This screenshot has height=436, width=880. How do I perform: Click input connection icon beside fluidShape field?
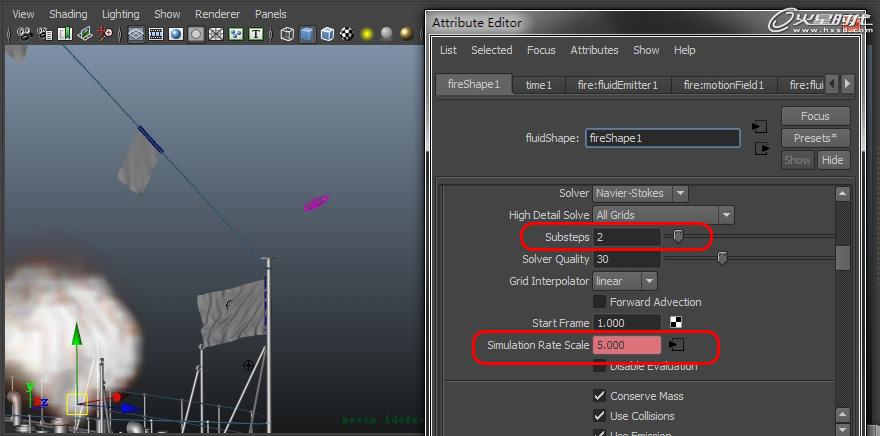[759, 127]
